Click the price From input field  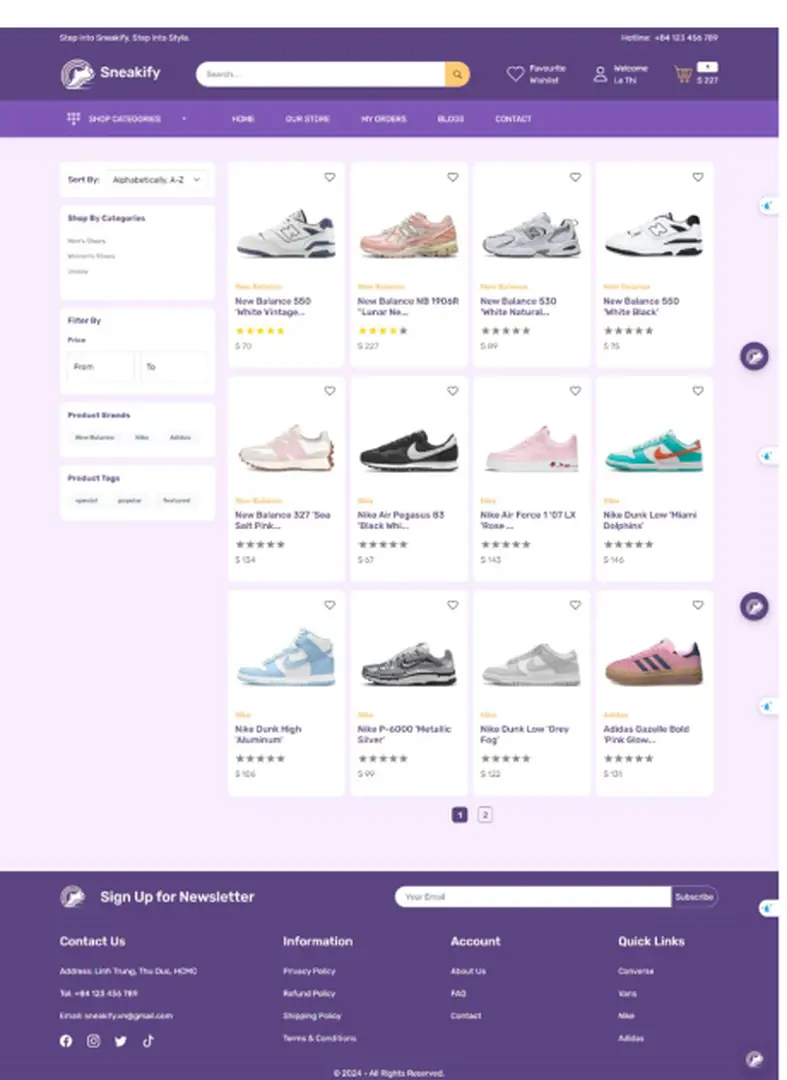coord(100,367)
